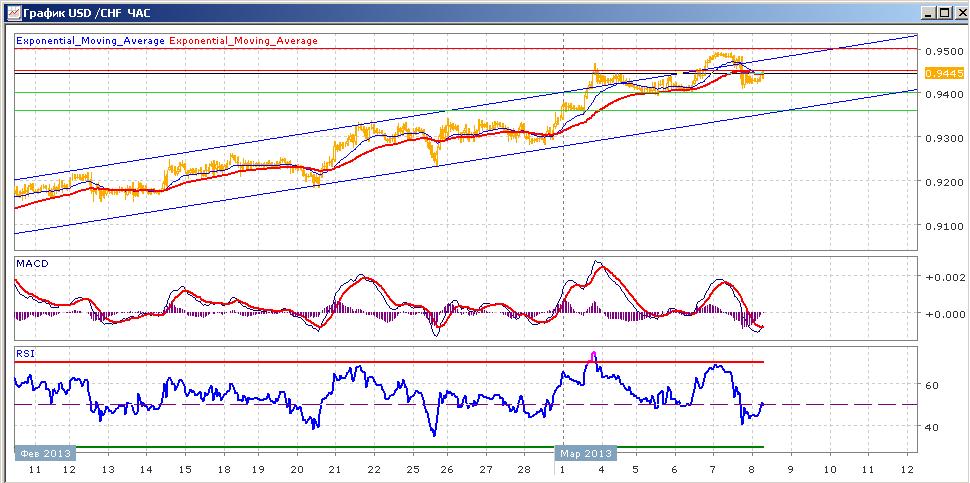Click the RSI panel label
The image size is (970, 483).
pos(25,354)
